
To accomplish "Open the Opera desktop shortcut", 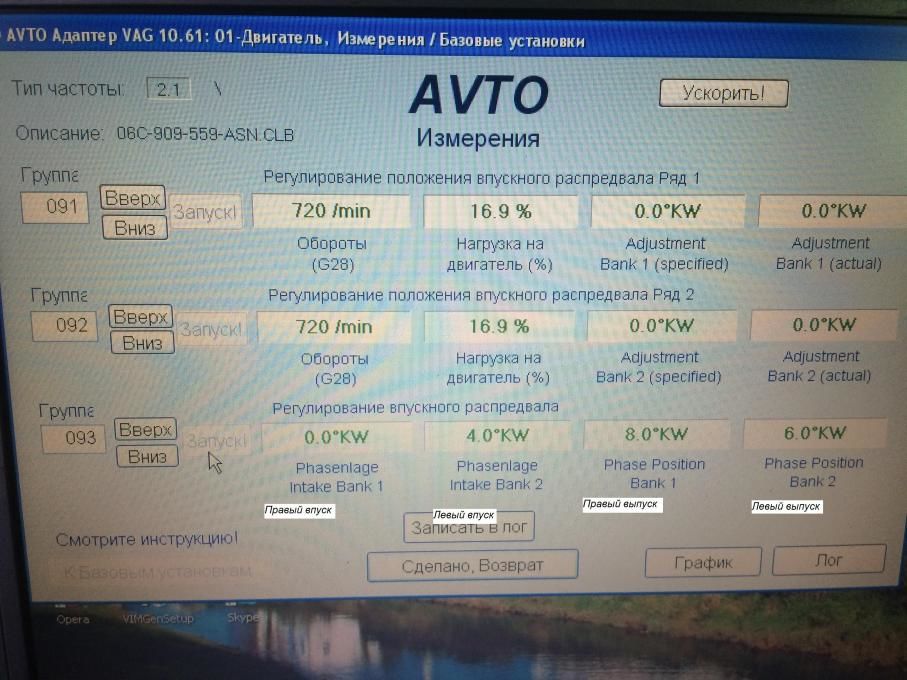I will tap(72, 619).
